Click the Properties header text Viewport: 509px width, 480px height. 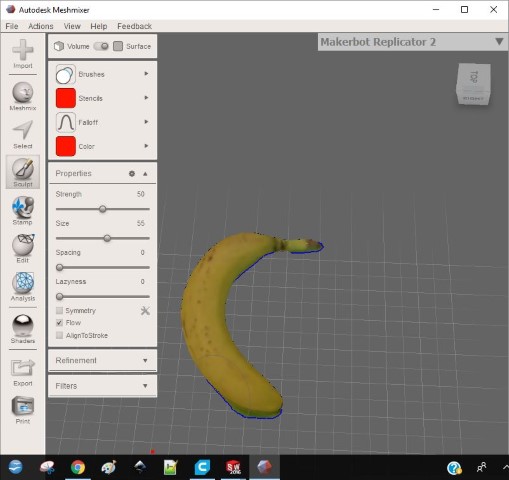point(73,174)
